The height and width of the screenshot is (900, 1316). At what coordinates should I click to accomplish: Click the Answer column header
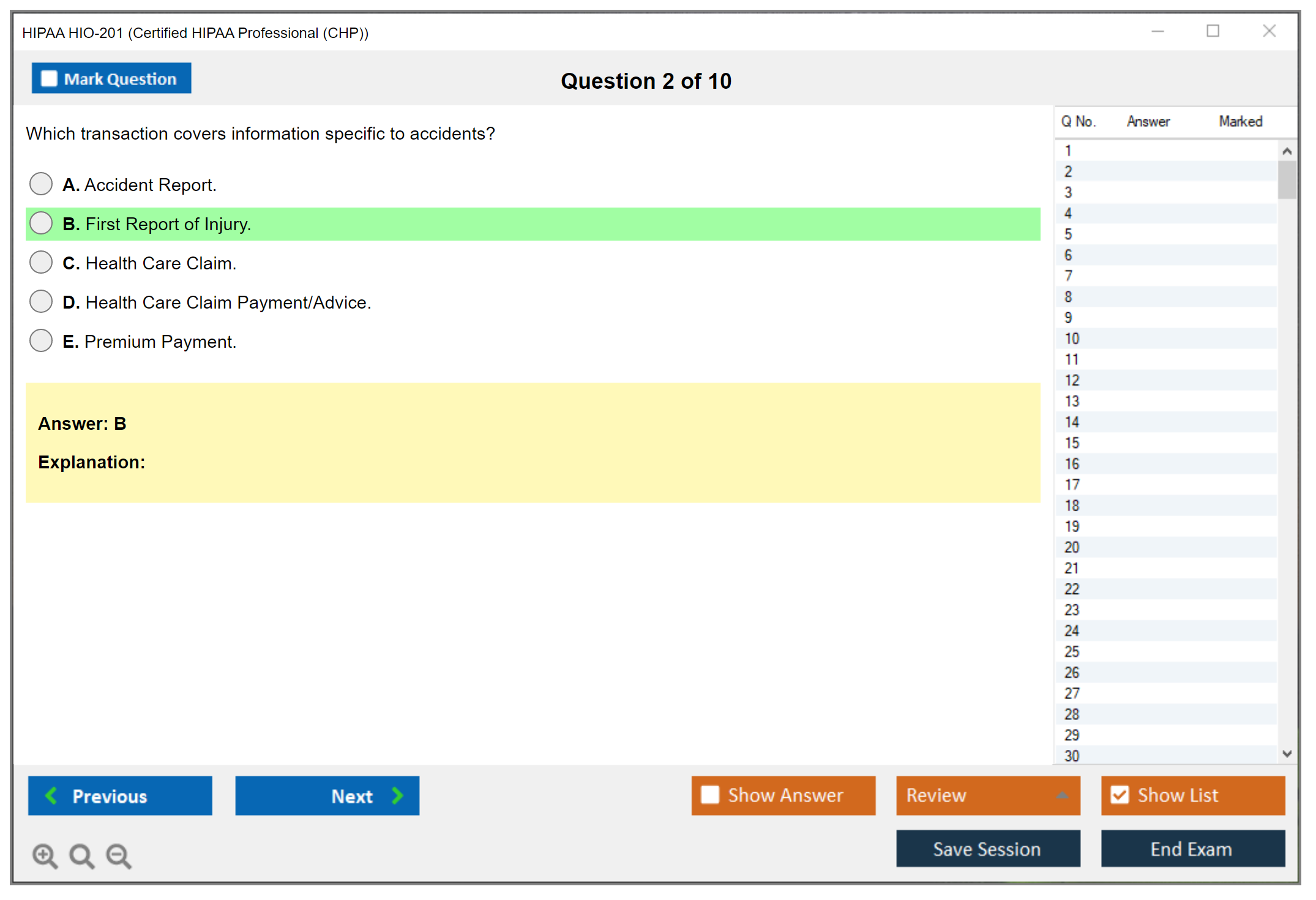pyautogui.click(x=1148, y=121)
